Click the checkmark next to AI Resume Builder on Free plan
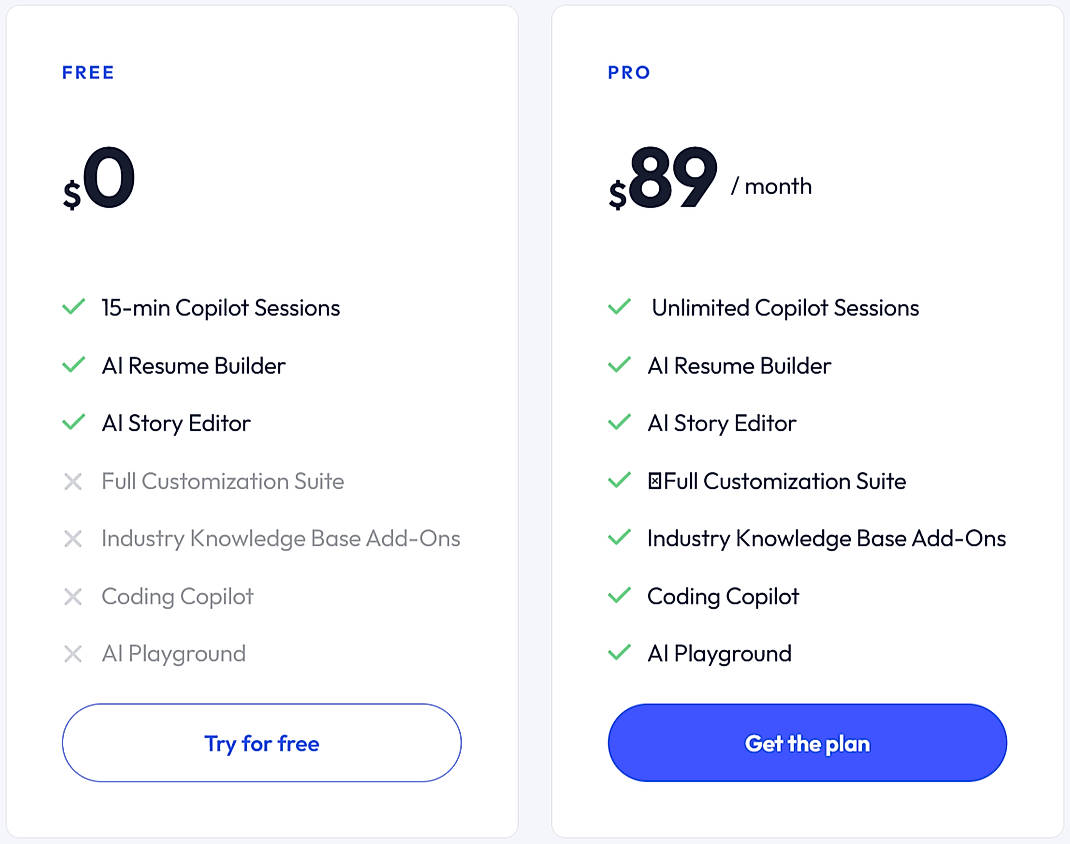This screenshot has width=1070, height=844. pos(73,366)
